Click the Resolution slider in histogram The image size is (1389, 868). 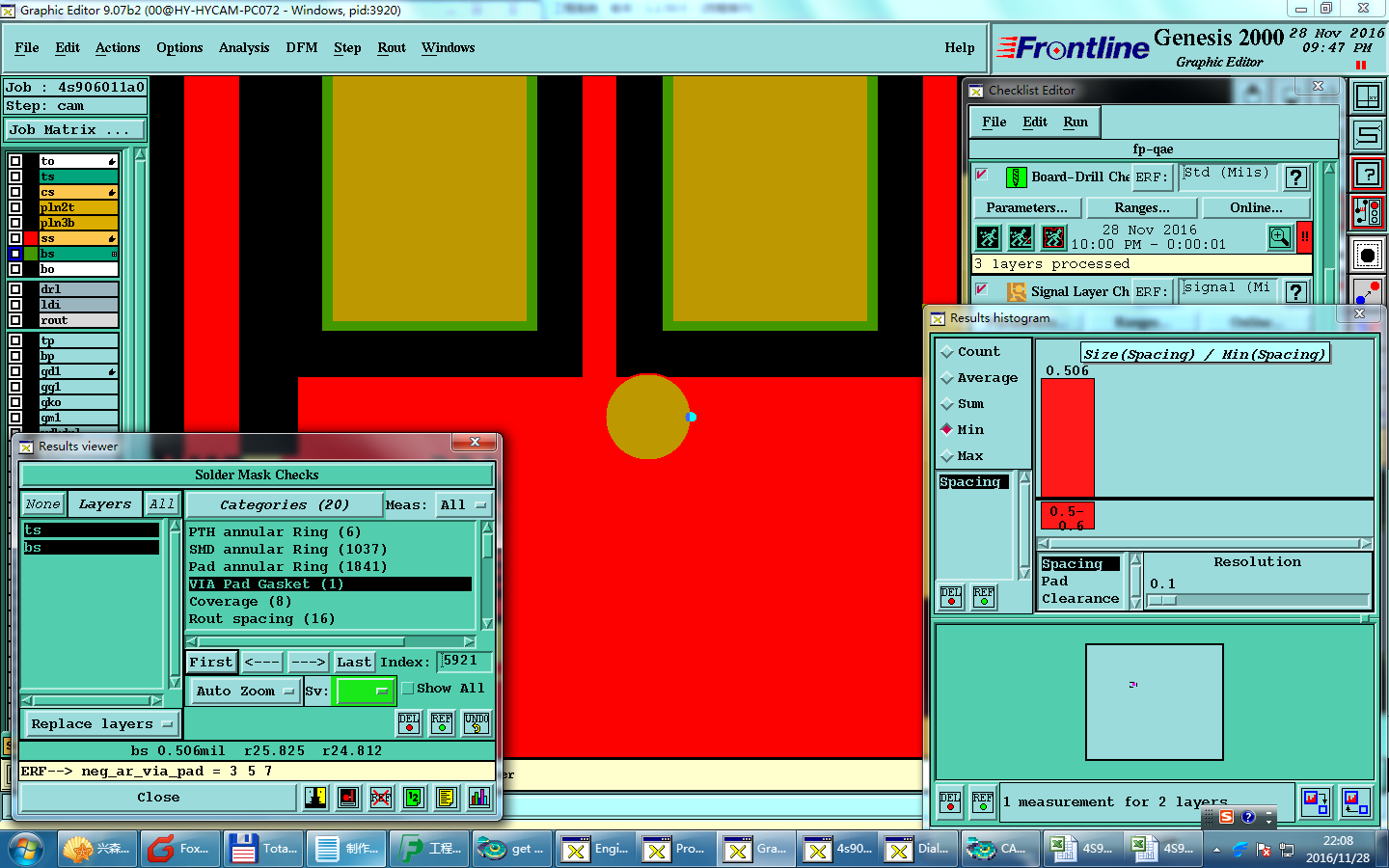1258,600
